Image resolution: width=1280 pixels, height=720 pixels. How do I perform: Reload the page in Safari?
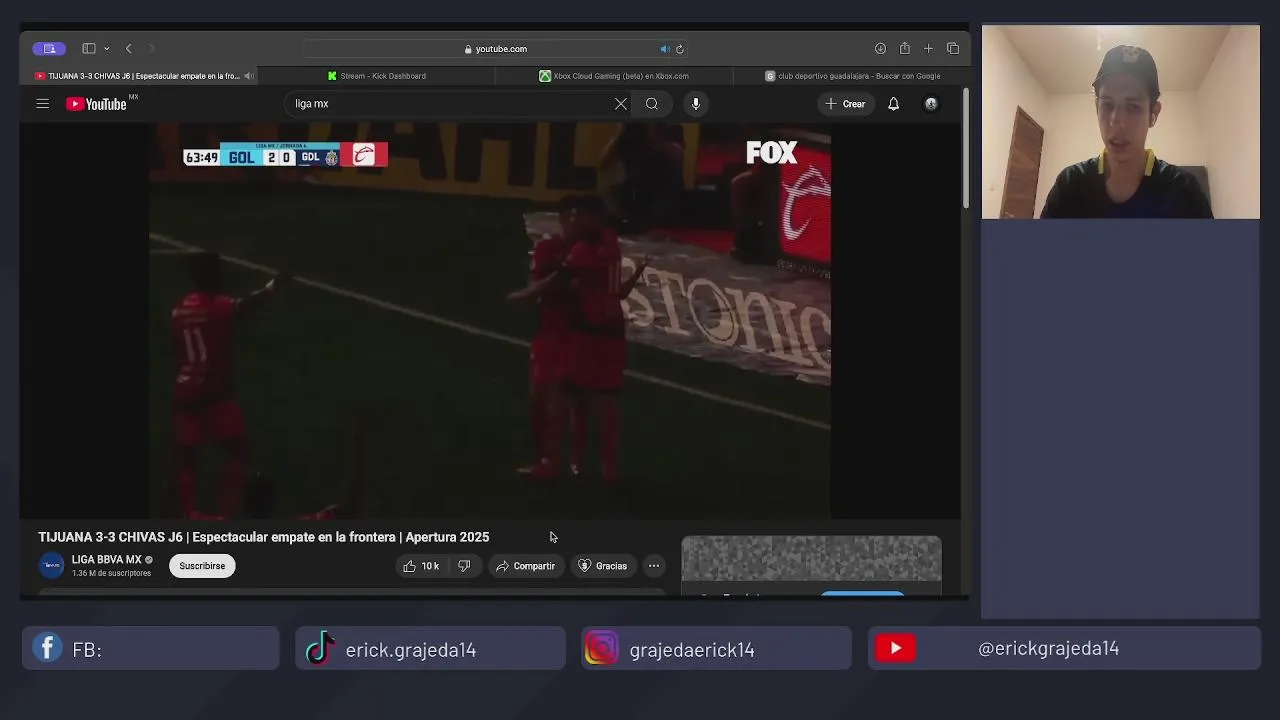680,49
